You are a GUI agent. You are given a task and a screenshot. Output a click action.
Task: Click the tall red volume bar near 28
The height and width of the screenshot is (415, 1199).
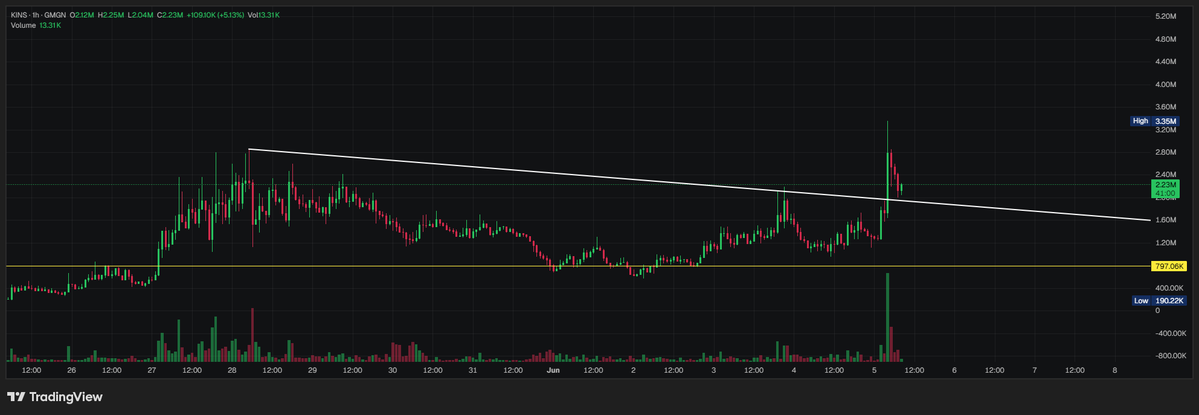[252, 334]
